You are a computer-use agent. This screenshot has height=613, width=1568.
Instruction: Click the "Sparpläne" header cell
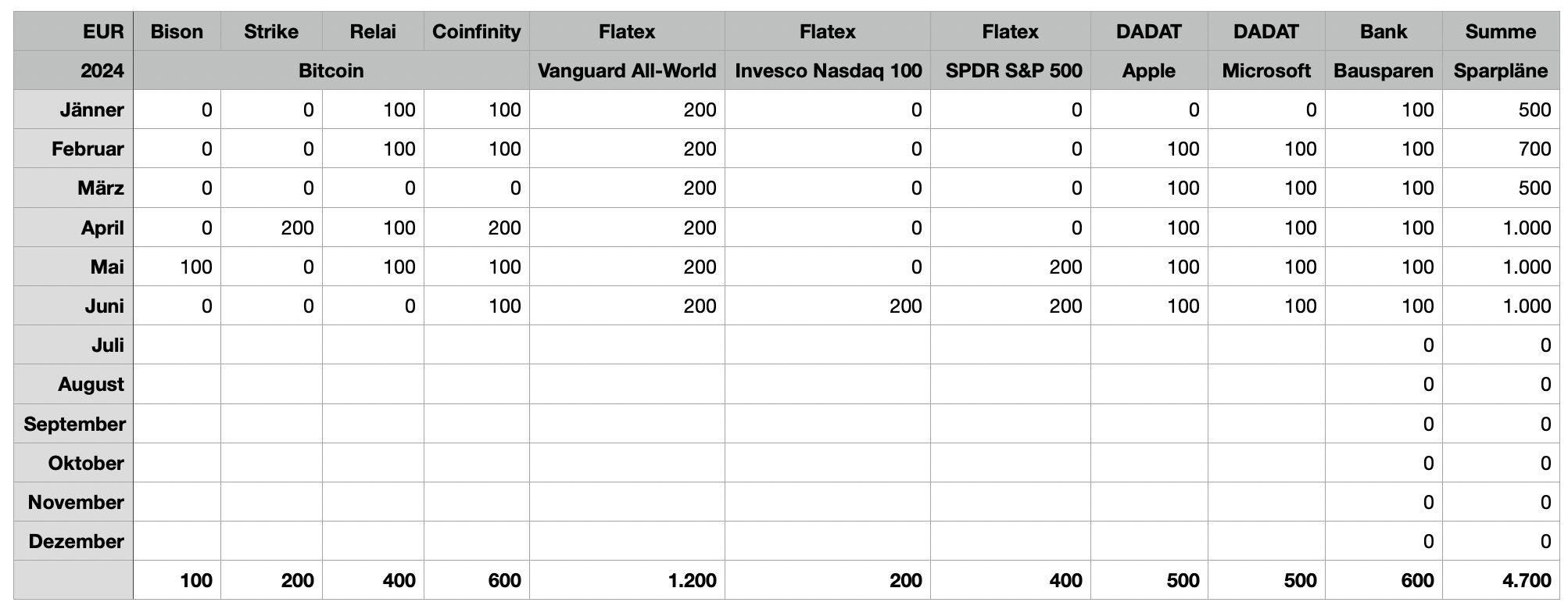(x=1500, y=70)
